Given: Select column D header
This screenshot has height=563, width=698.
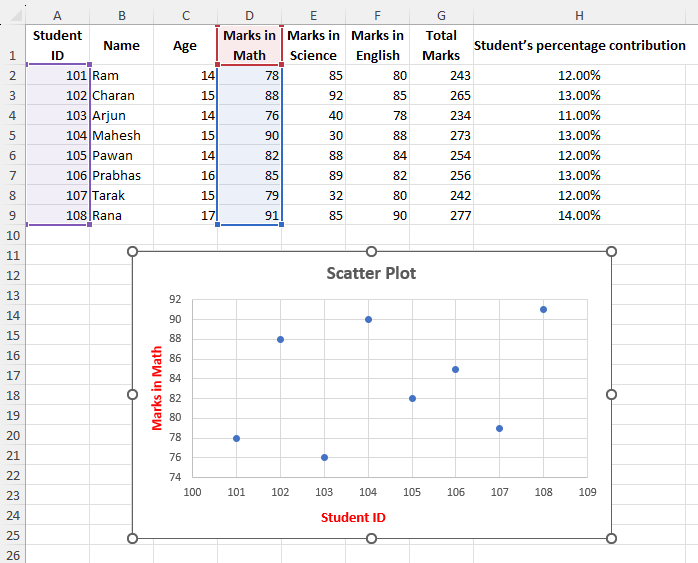Looking at the screenshot, I should pyautogui.click(x=249, y=16).
